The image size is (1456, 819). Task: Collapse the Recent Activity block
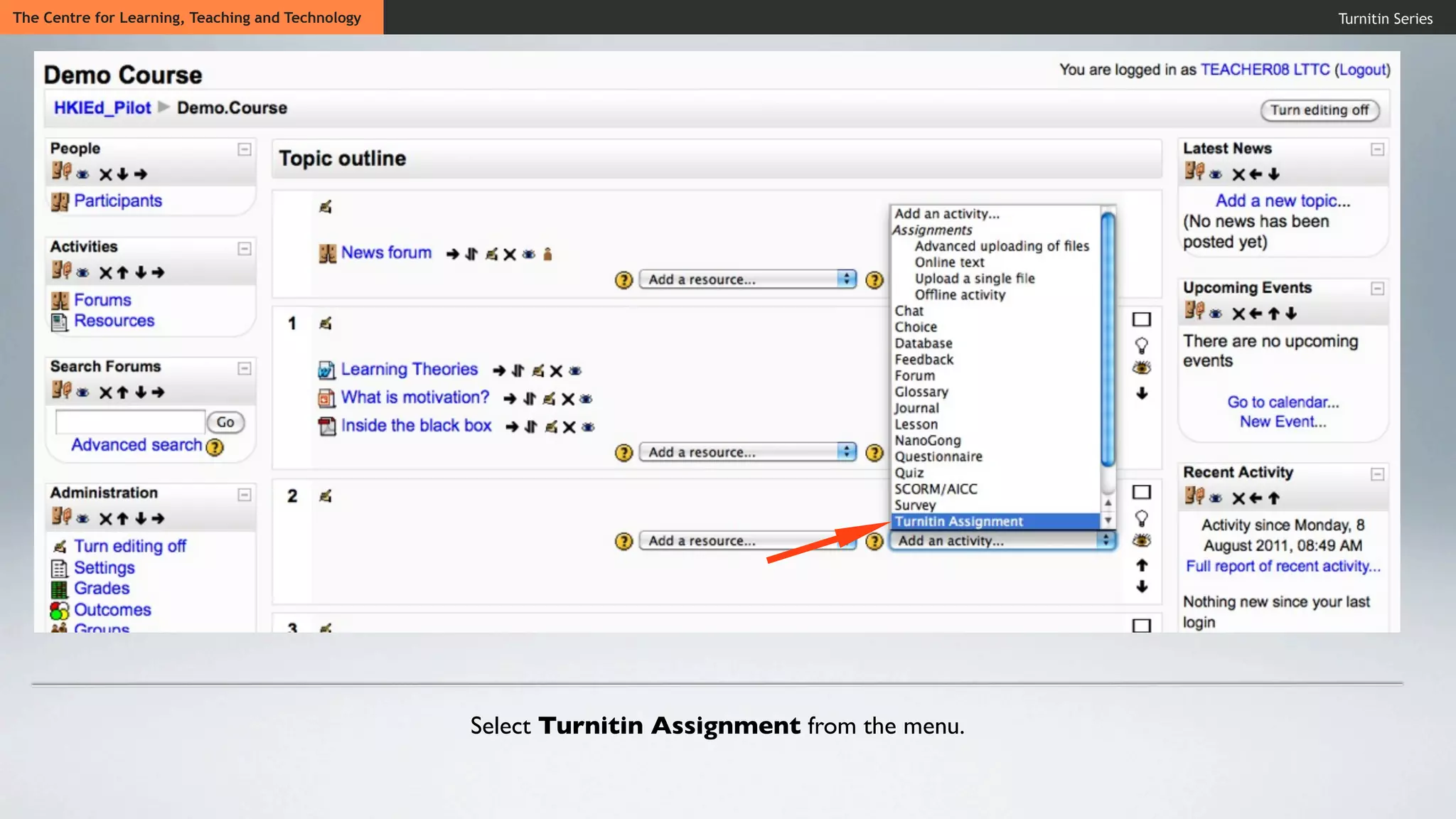pyautogui.click(x=1378, y=474)
